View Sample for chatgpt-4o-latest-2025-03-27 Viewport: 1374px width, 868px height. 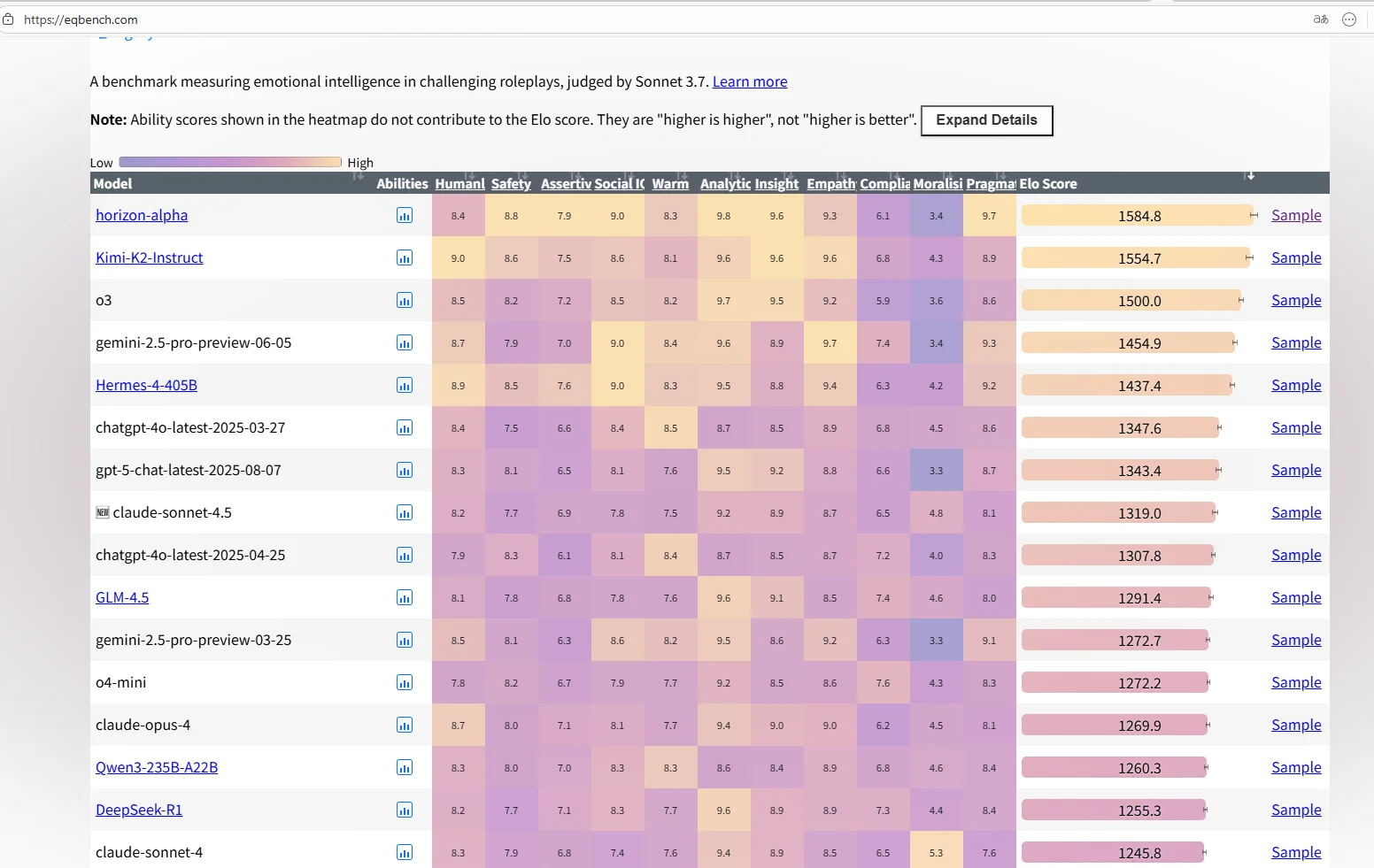point(1296,427)
